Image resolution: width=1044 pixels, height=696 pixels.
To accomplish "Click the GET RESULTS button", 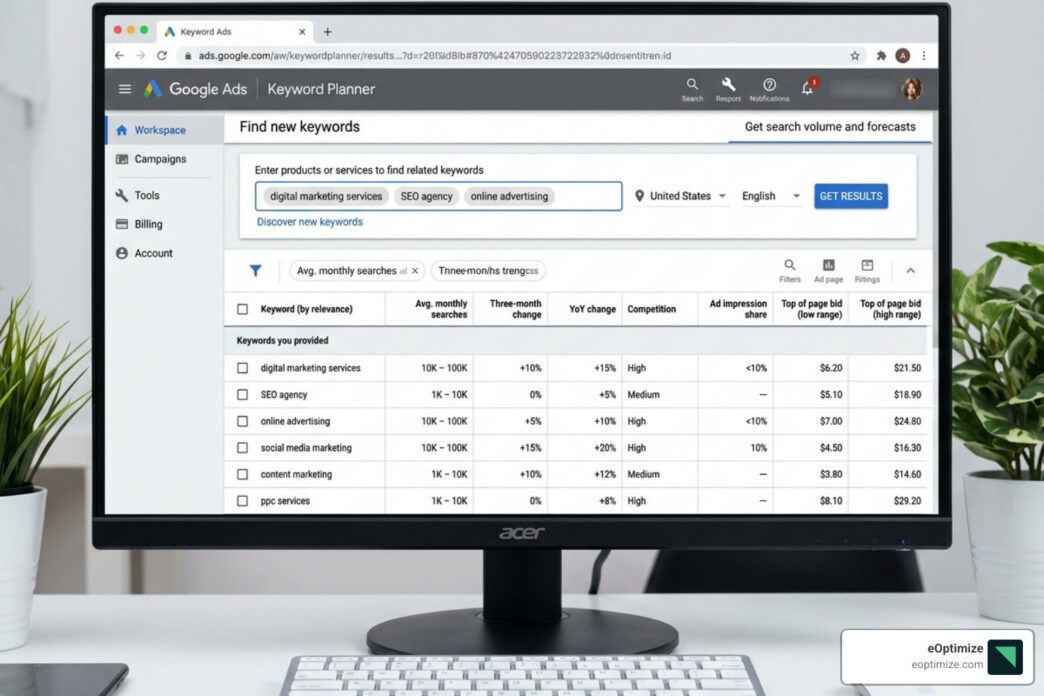I will click(x=851, y=196).
